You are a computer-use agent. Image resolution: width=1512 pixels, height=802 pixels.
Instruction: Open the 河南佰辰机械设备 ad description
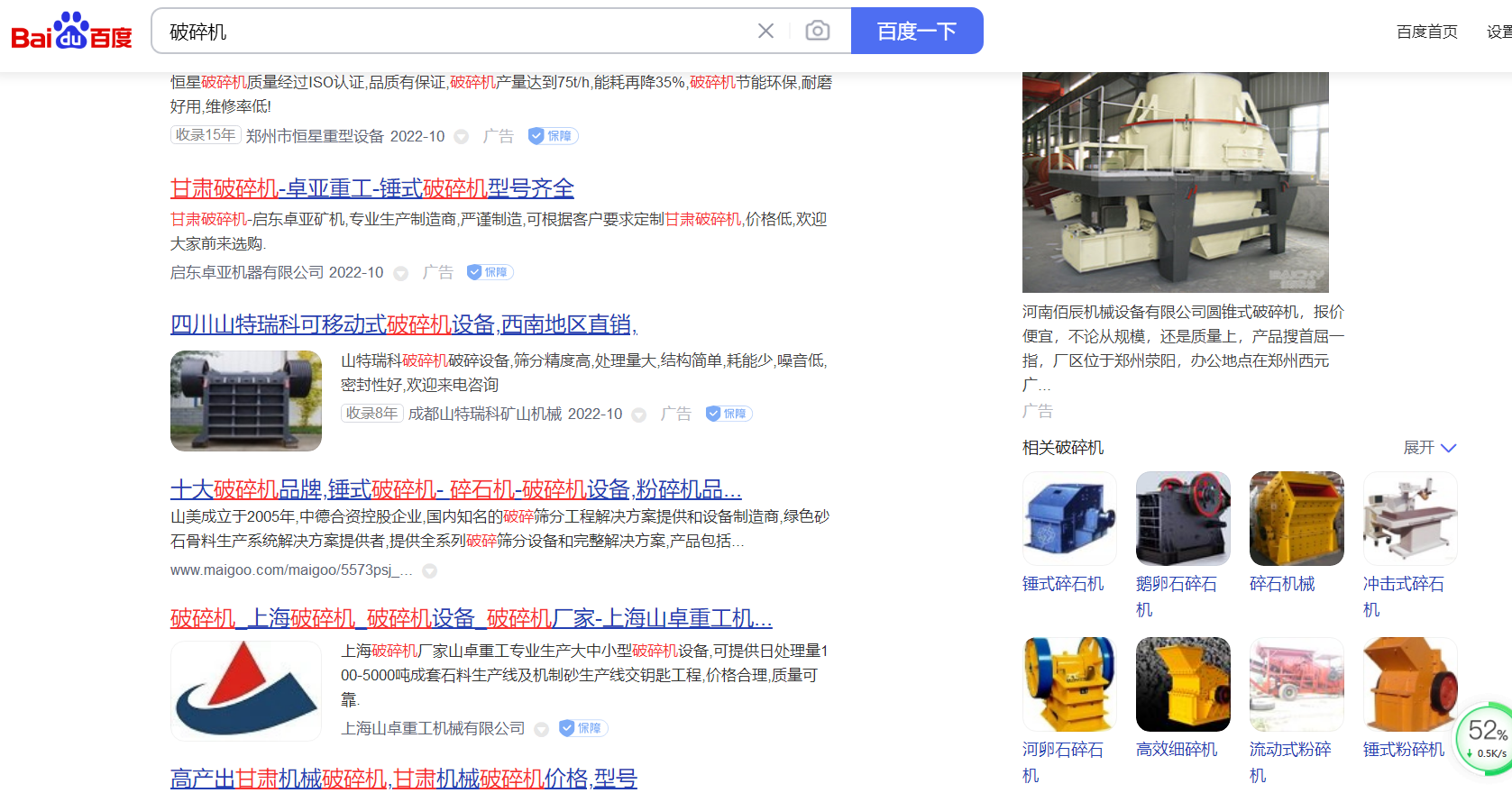click(x=1184, y=348)
